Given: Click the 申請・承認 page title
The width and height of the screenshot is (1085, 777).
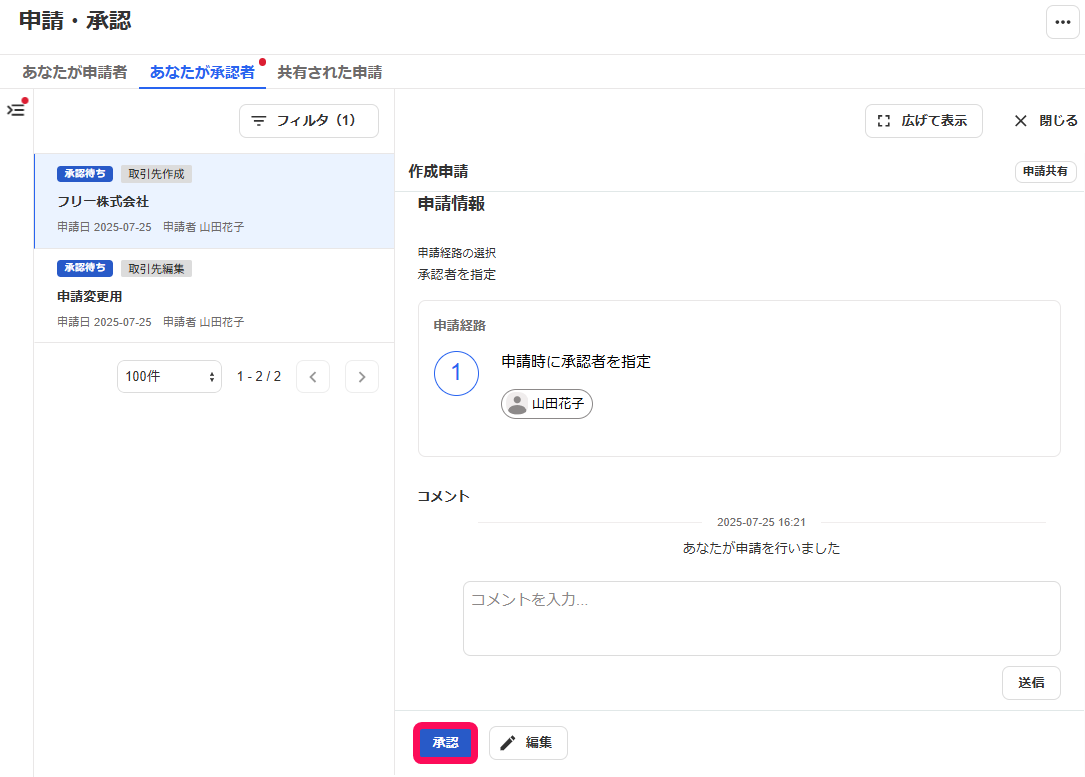Looking at the screenshot, I should [x=75, y=21].
